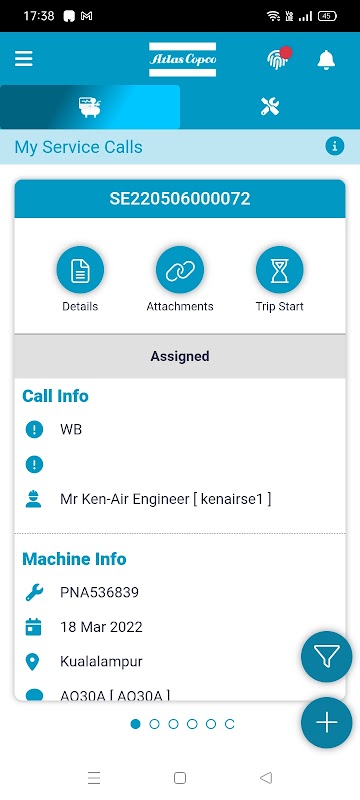The height and width of the screenshot is (800, 360).
Task: Tap the Assigned status bar
Action: [x=180, y=356]
